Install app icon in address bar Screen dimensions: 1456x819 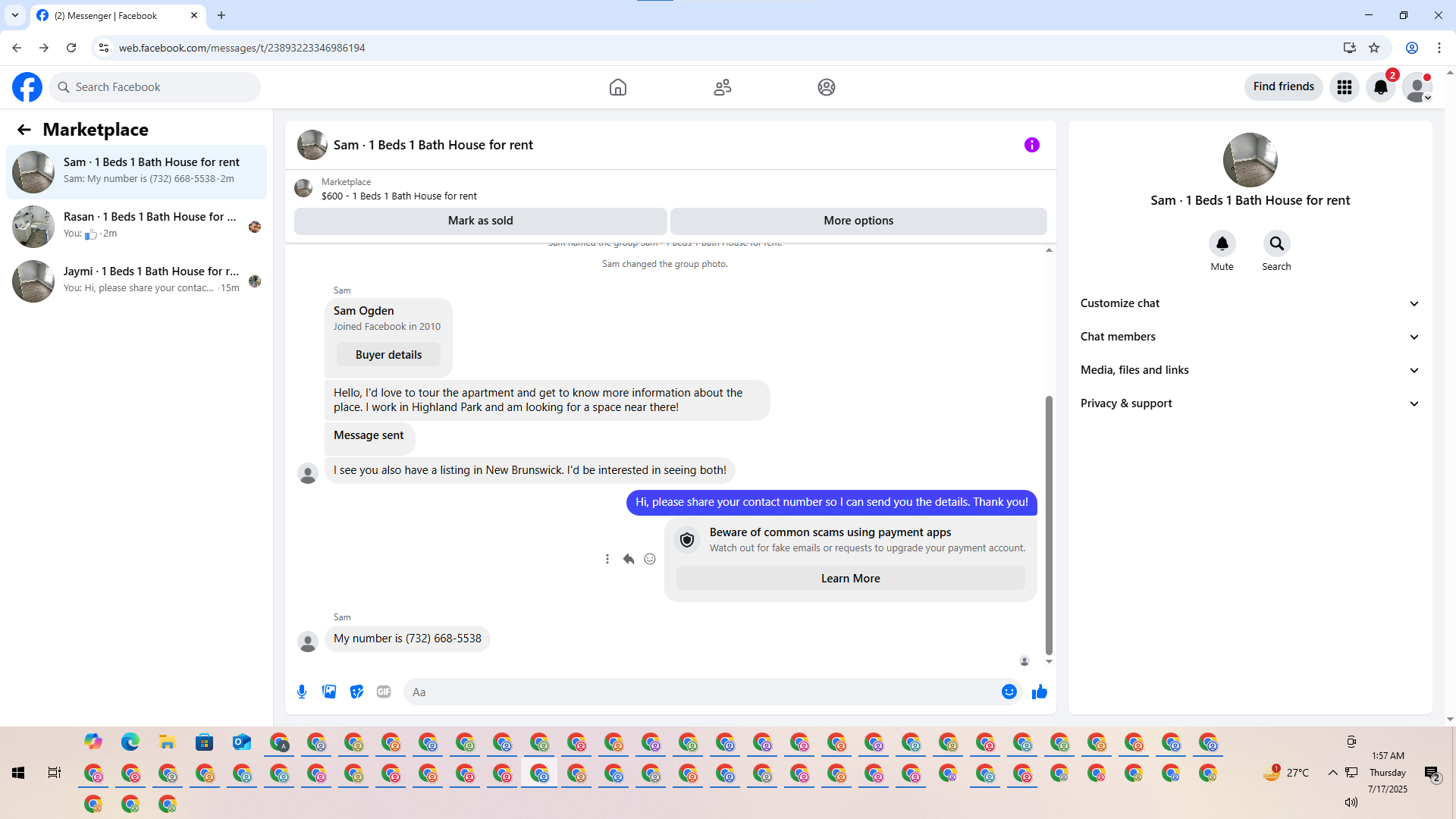tap(1350, 48)
